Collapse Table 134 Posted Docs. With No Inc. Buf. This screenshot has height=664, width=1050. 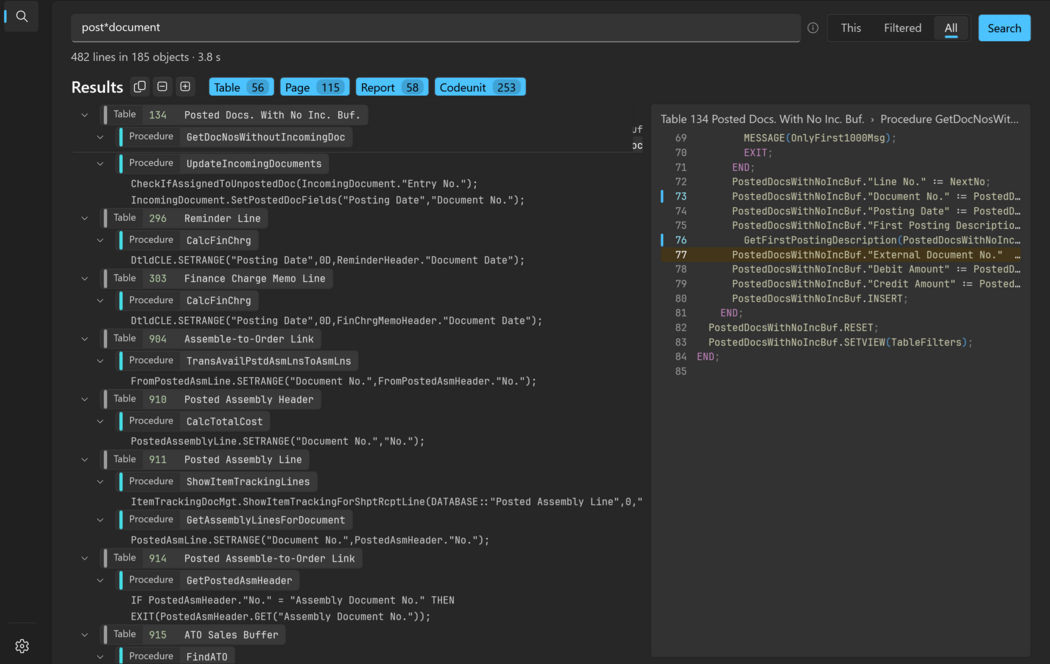point(84,115)
